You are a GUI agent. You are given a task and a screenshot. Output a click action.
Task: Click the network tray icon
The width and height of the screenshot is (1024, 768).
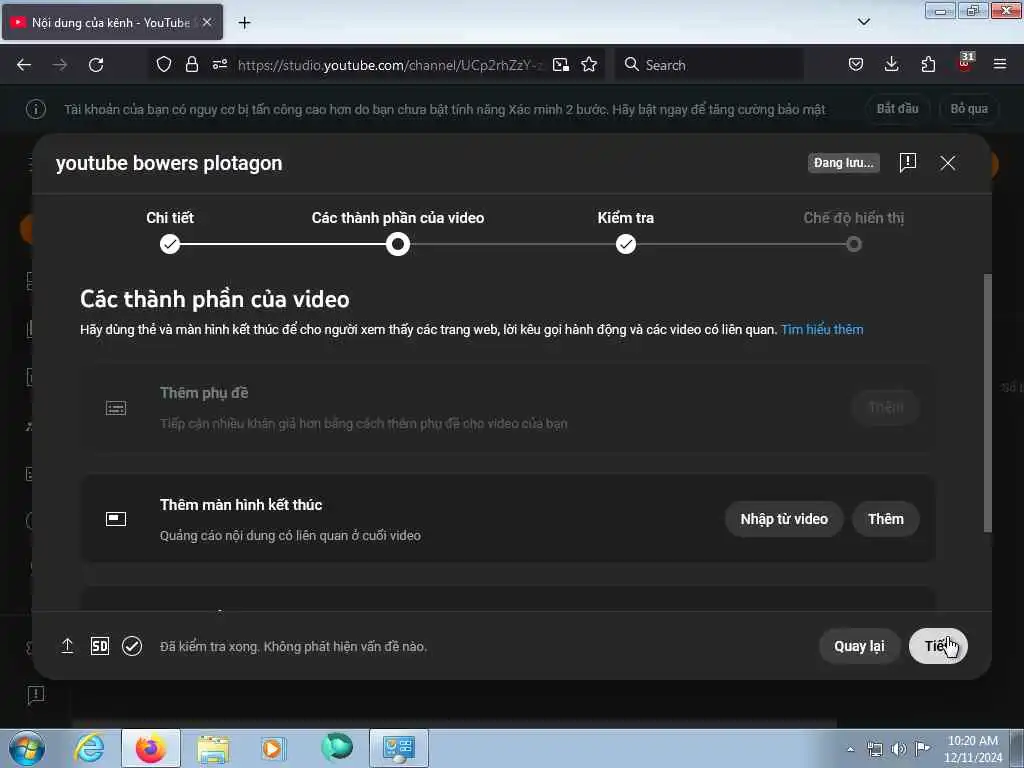click(x=874, y=749)
